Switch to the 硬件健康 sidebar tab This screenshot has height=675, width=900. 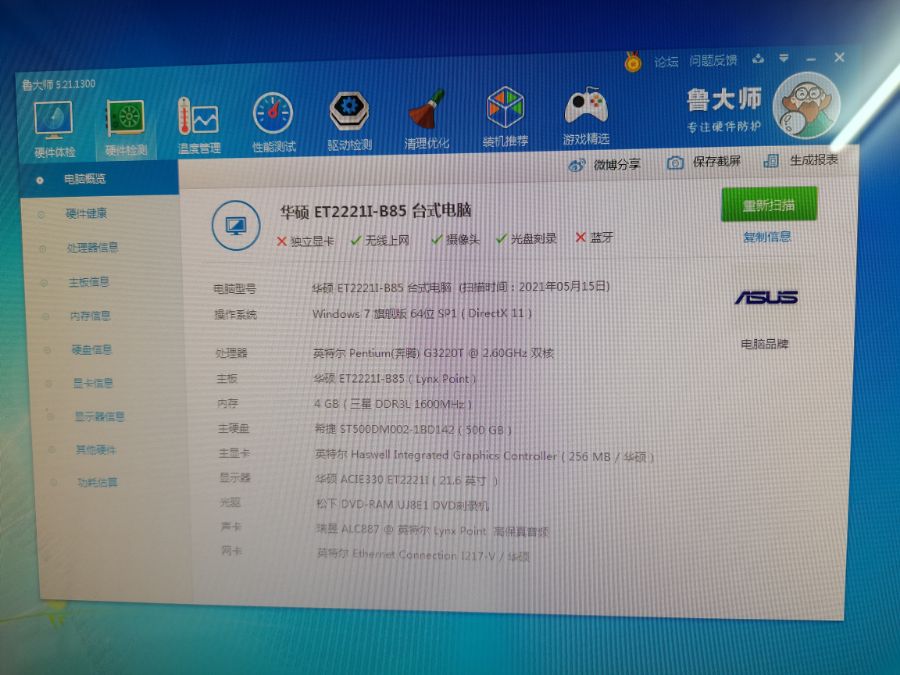tap(86, 214)
